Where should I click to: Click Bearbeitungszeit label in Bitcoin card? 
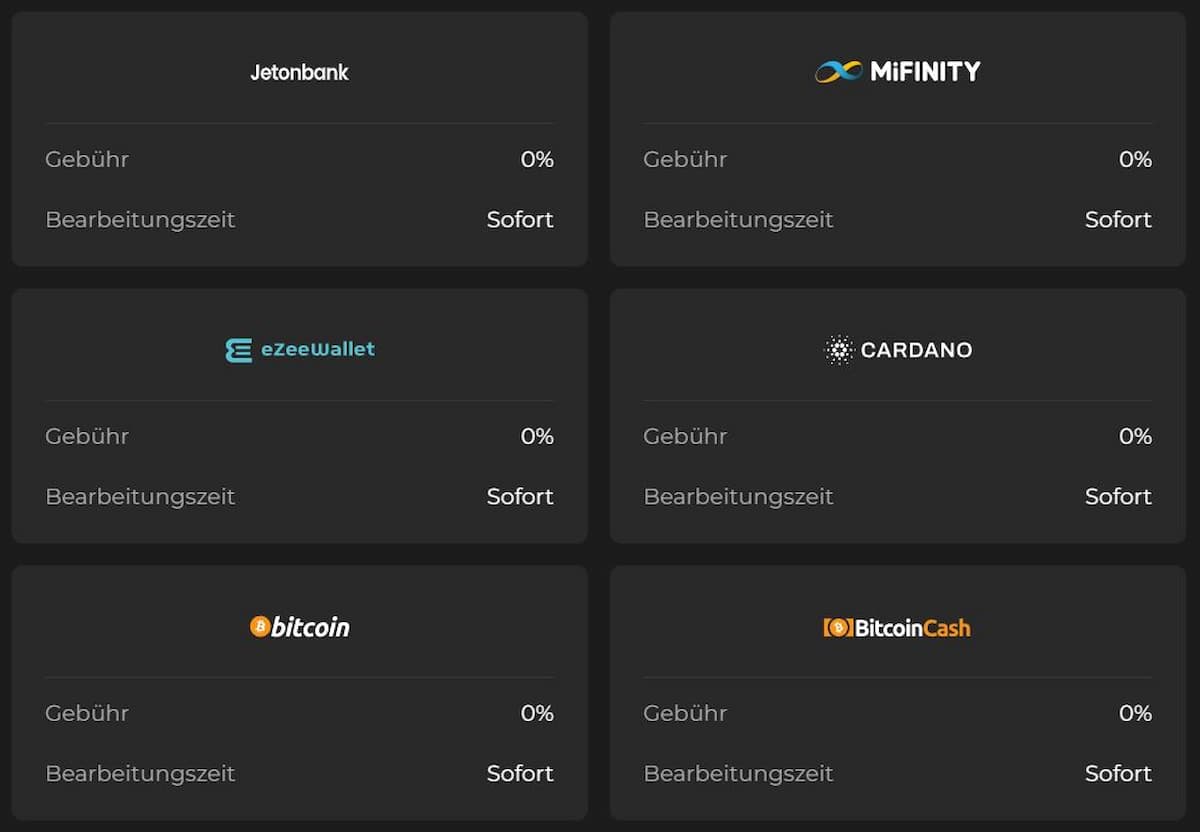(x=140, y=773)
